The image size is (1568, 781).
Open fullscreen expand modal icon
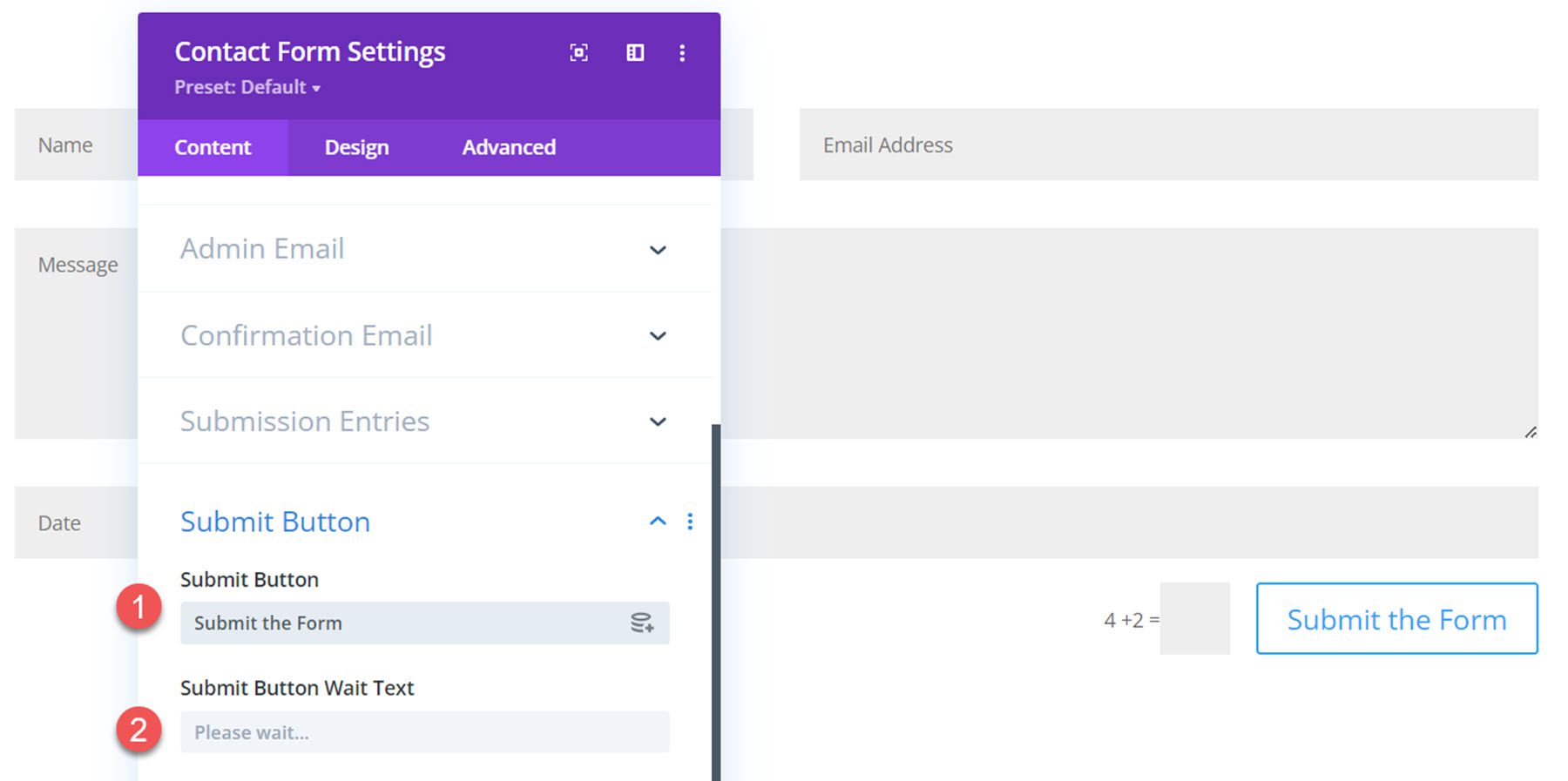578,53
